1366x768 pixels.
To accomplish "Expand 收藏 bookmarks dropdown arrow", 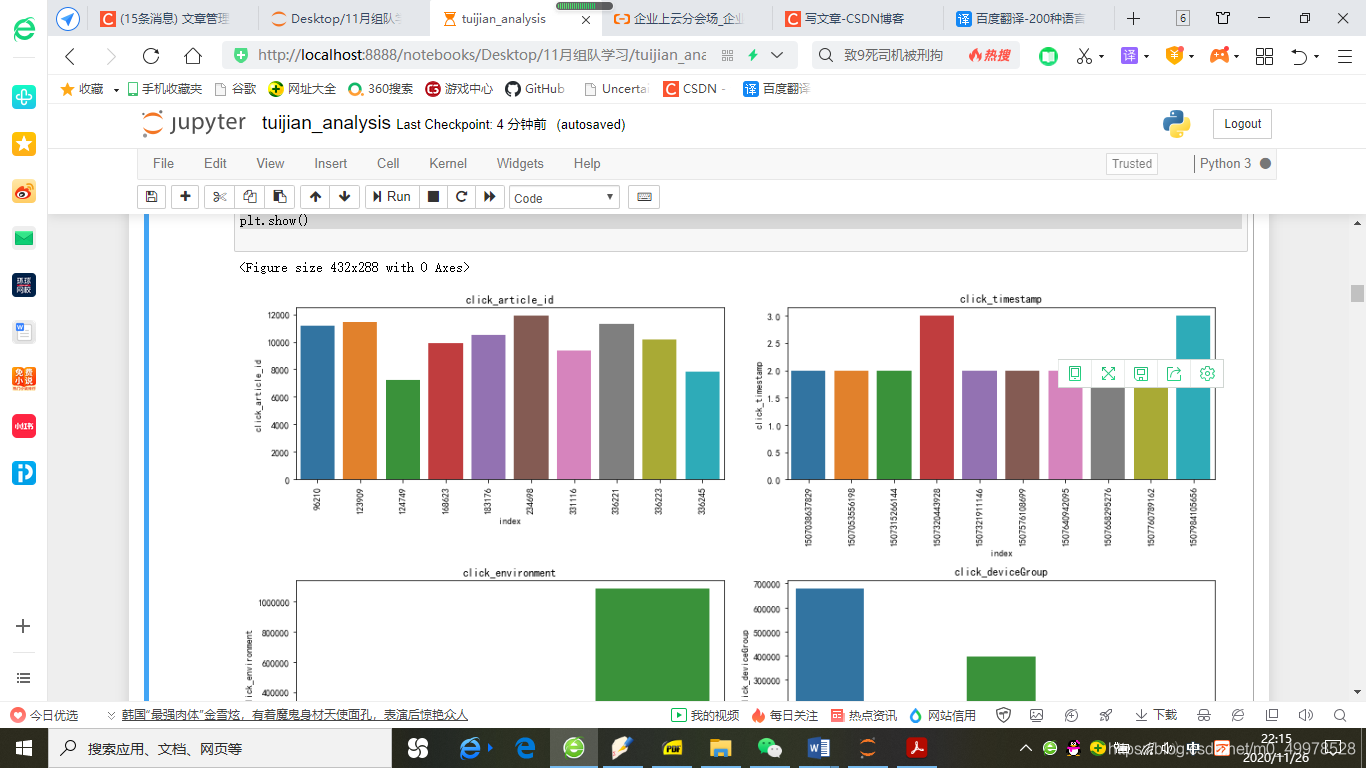I will coord(116,90).
